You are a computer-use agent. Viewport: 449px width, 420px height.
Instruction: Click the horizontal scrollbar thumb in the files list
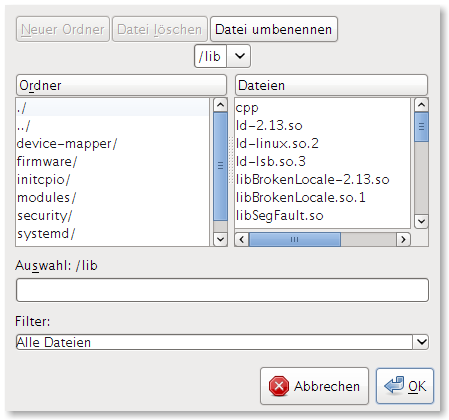point(295,239)
